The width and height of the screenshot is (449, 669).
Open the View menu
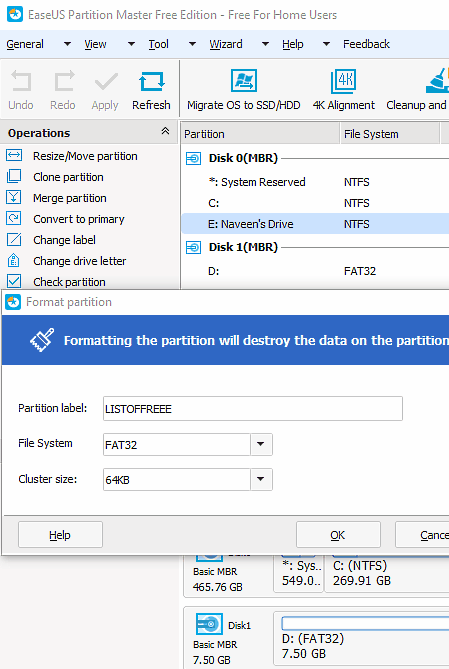[x=95, y=44]
